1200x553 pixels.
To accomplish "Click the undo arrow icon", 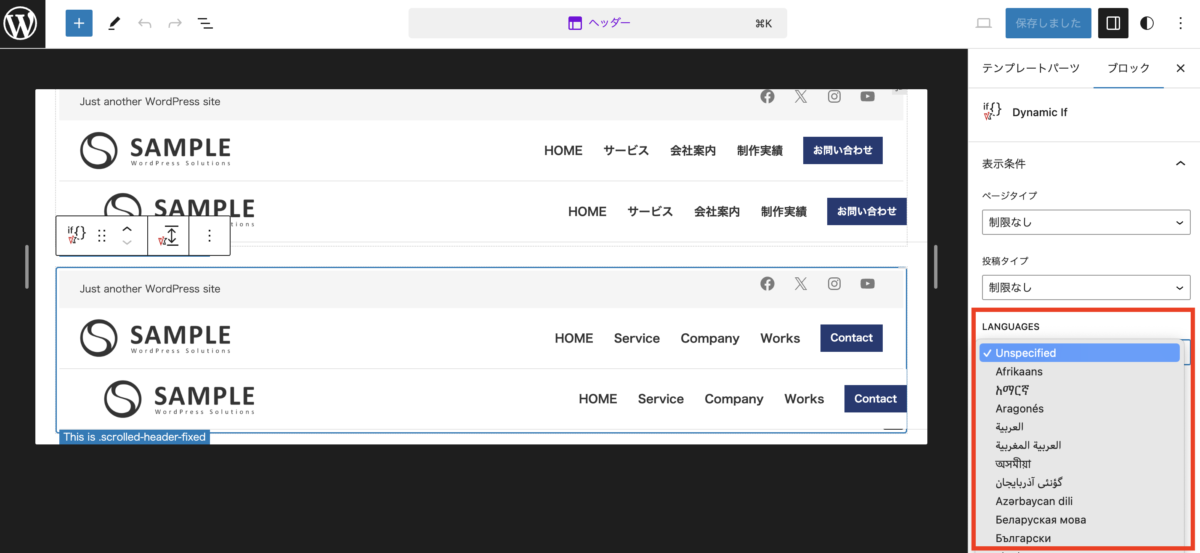I will (x=145, y=23).
